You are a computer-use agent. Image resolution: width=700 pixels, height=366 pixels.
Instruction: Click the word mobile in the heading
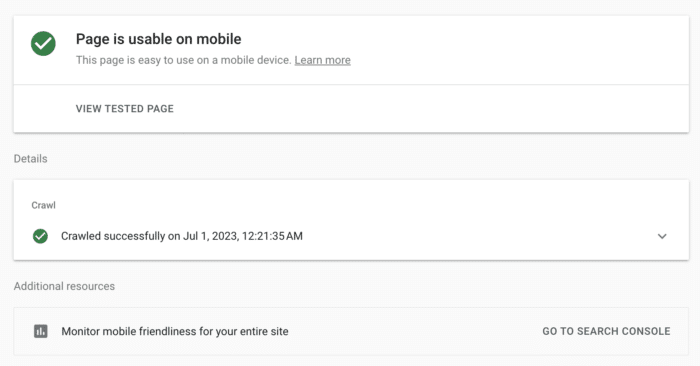(219, 39)
